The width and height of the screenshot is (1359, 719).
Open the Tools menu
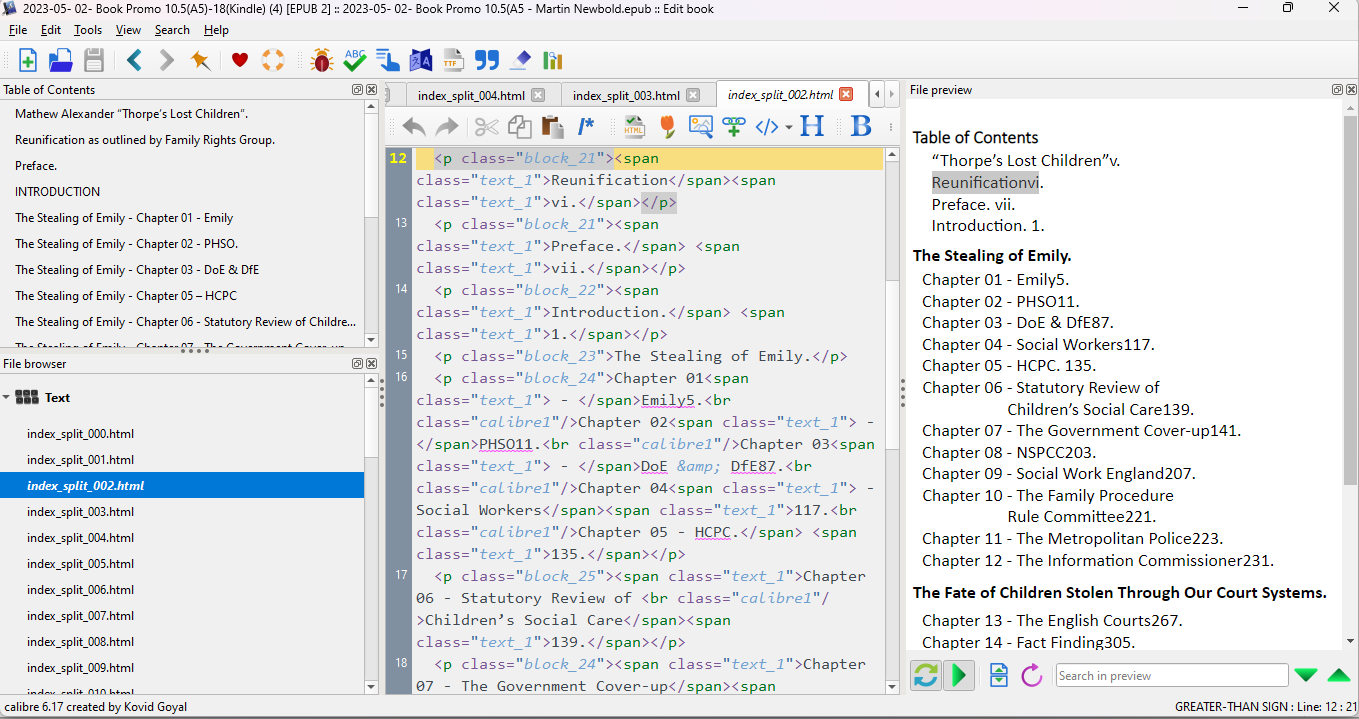tap(88, 30)
